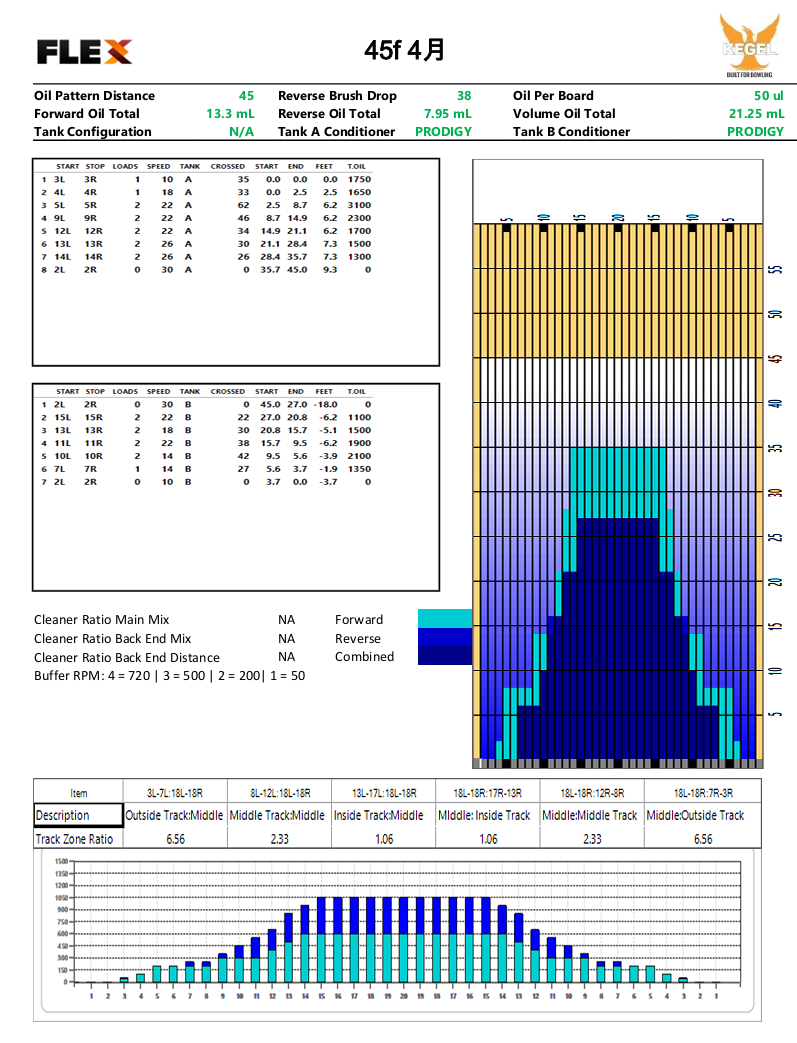Image resolution: width=797 pixels, height=1043 pixels.
Task: Click the Buffer RPM settings line
Action: point(169,676)
